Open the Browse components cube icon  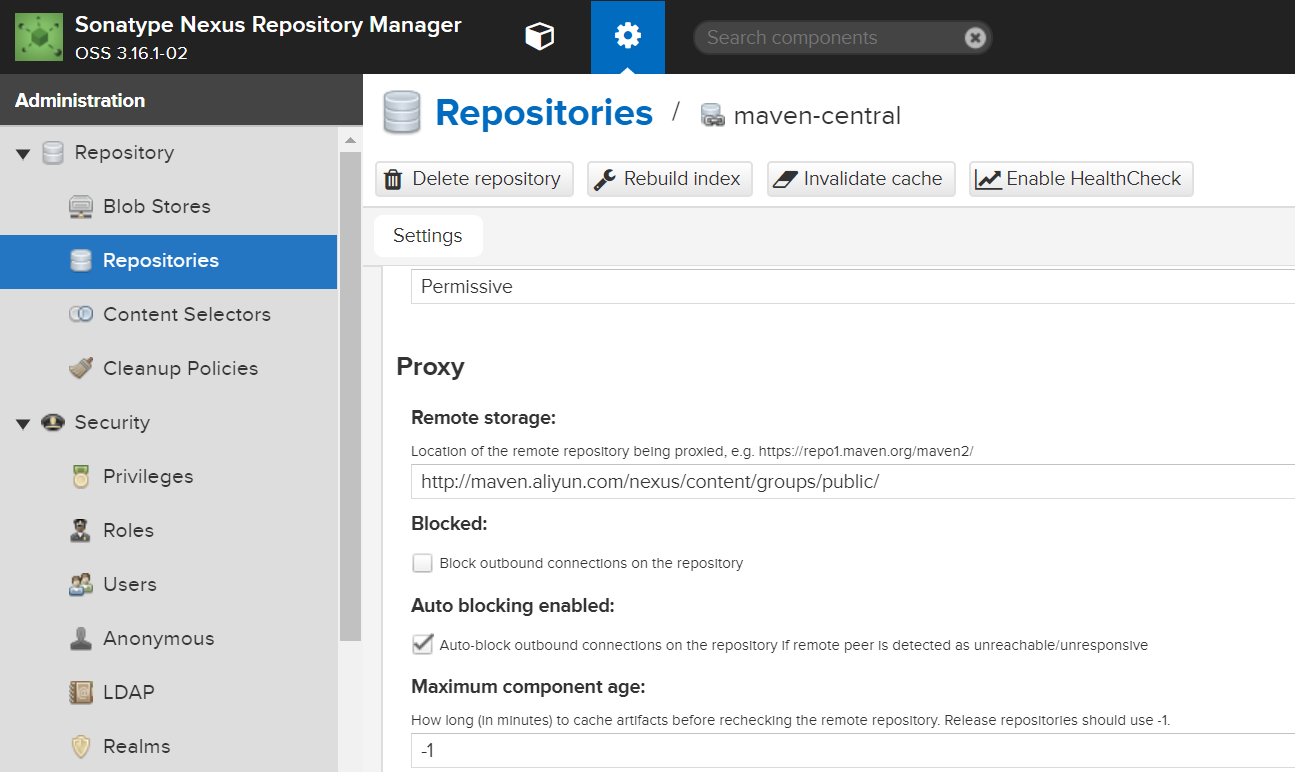[540, 37]
